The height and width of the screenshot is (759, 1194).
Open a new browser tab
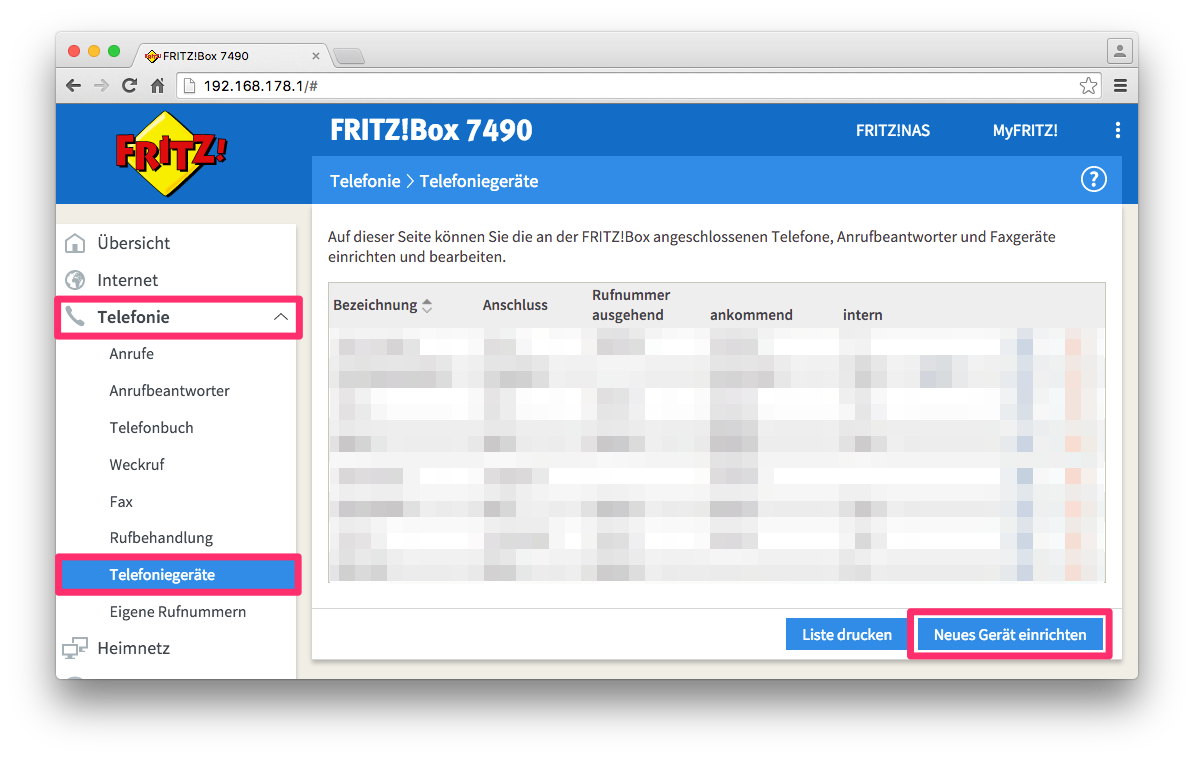[350, 56]
